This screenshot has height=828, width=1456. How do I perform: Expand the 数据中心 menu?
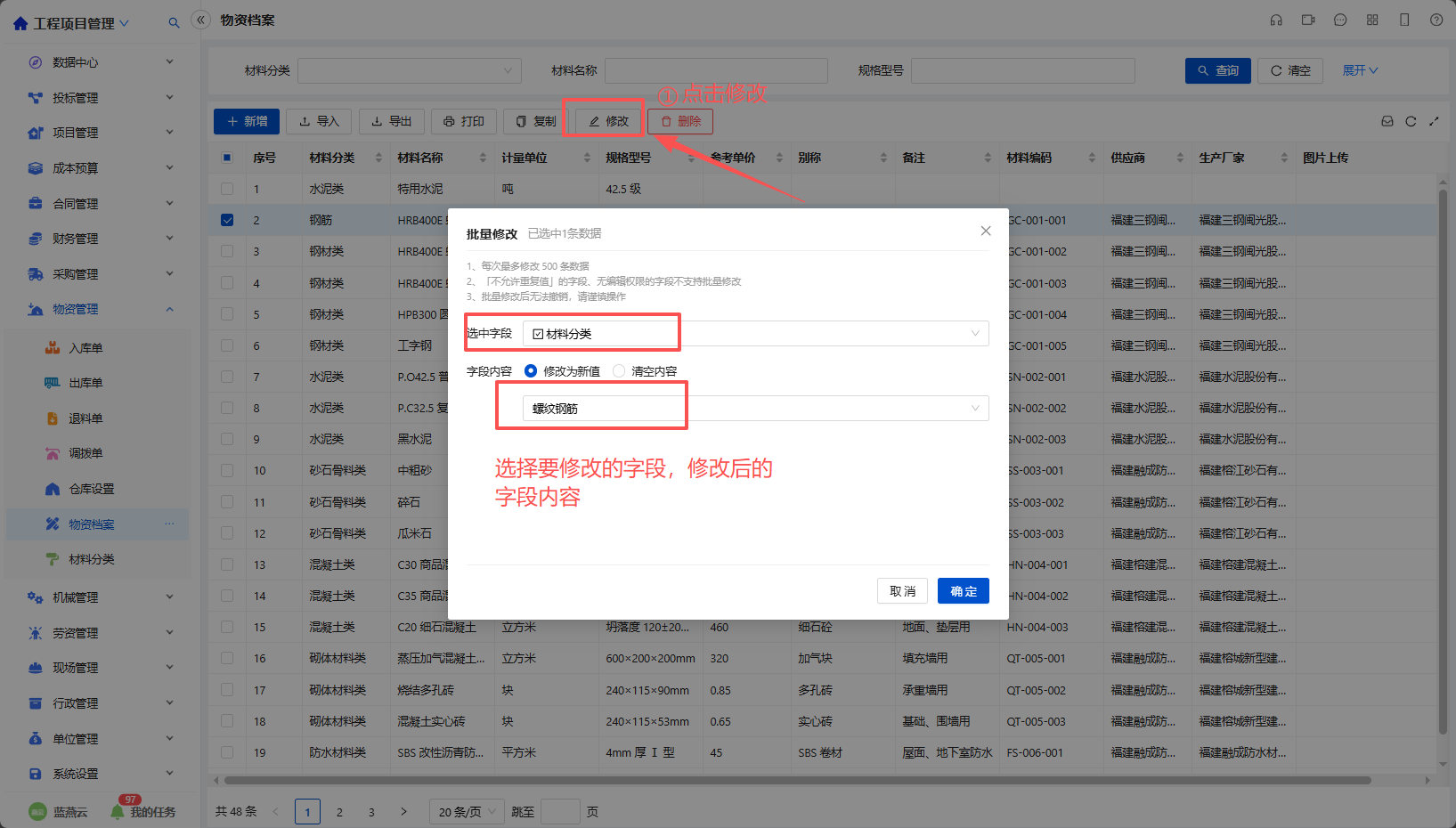click(101, 62)
